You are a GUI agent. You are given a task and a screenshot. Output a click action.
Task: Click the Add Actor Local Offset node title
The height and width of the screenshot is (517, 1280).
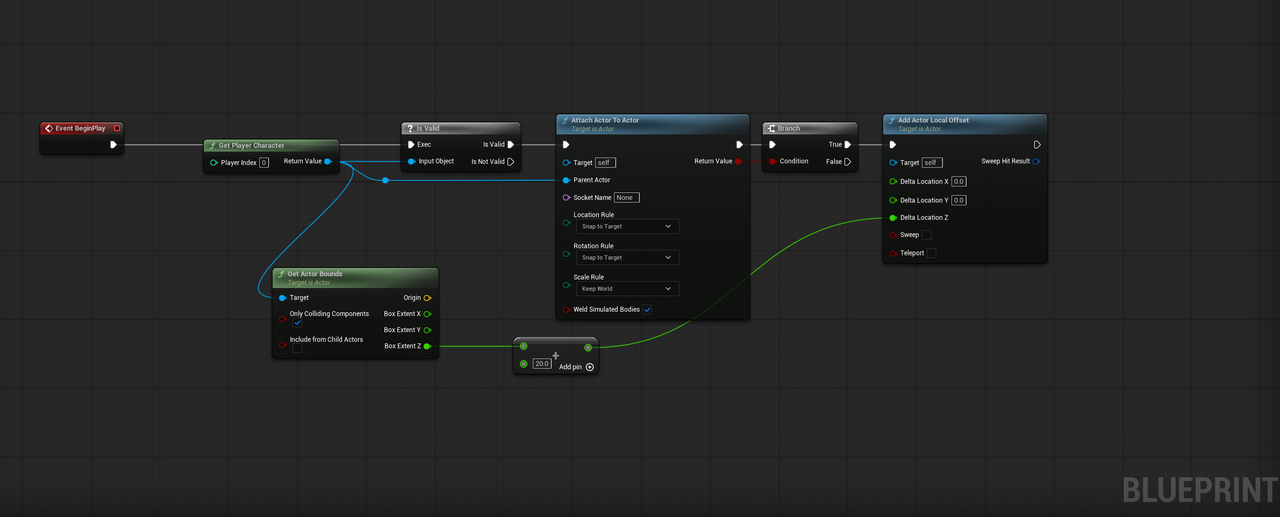pyautogui.click(x=933, y=120)
